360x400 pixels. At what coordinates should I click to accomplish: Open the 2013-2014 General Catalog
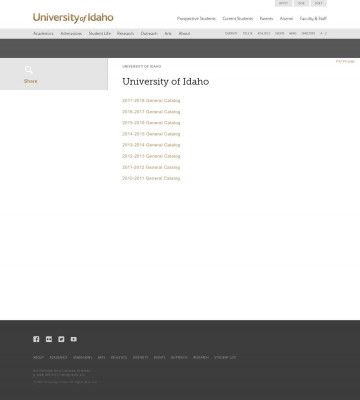(x=151, y=145)
